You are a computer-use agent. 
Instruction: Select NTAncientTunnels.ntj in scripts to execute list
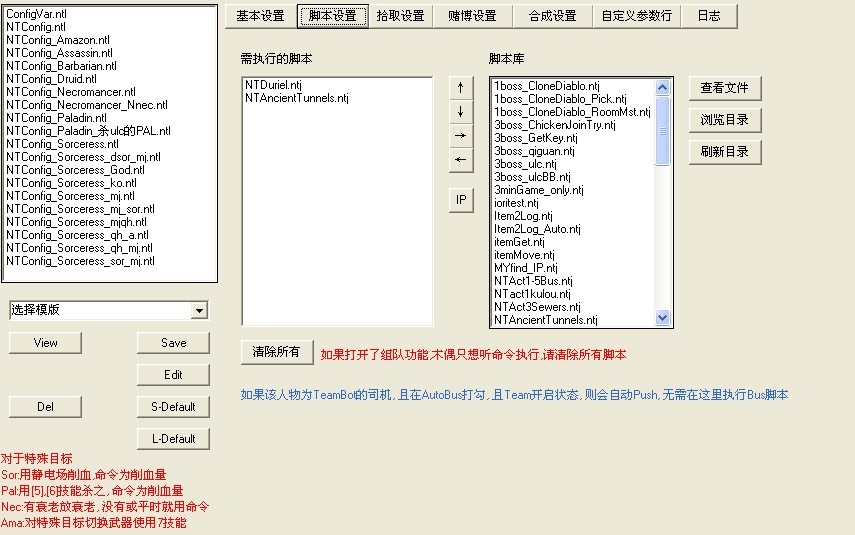point(297,98)
